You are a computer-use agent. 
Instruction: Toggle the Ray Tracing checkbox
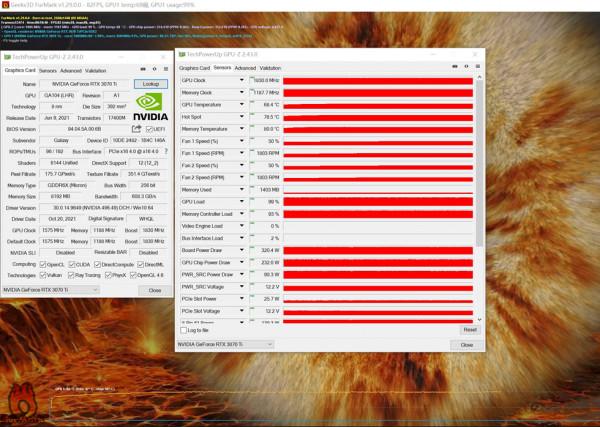(70, 274)
